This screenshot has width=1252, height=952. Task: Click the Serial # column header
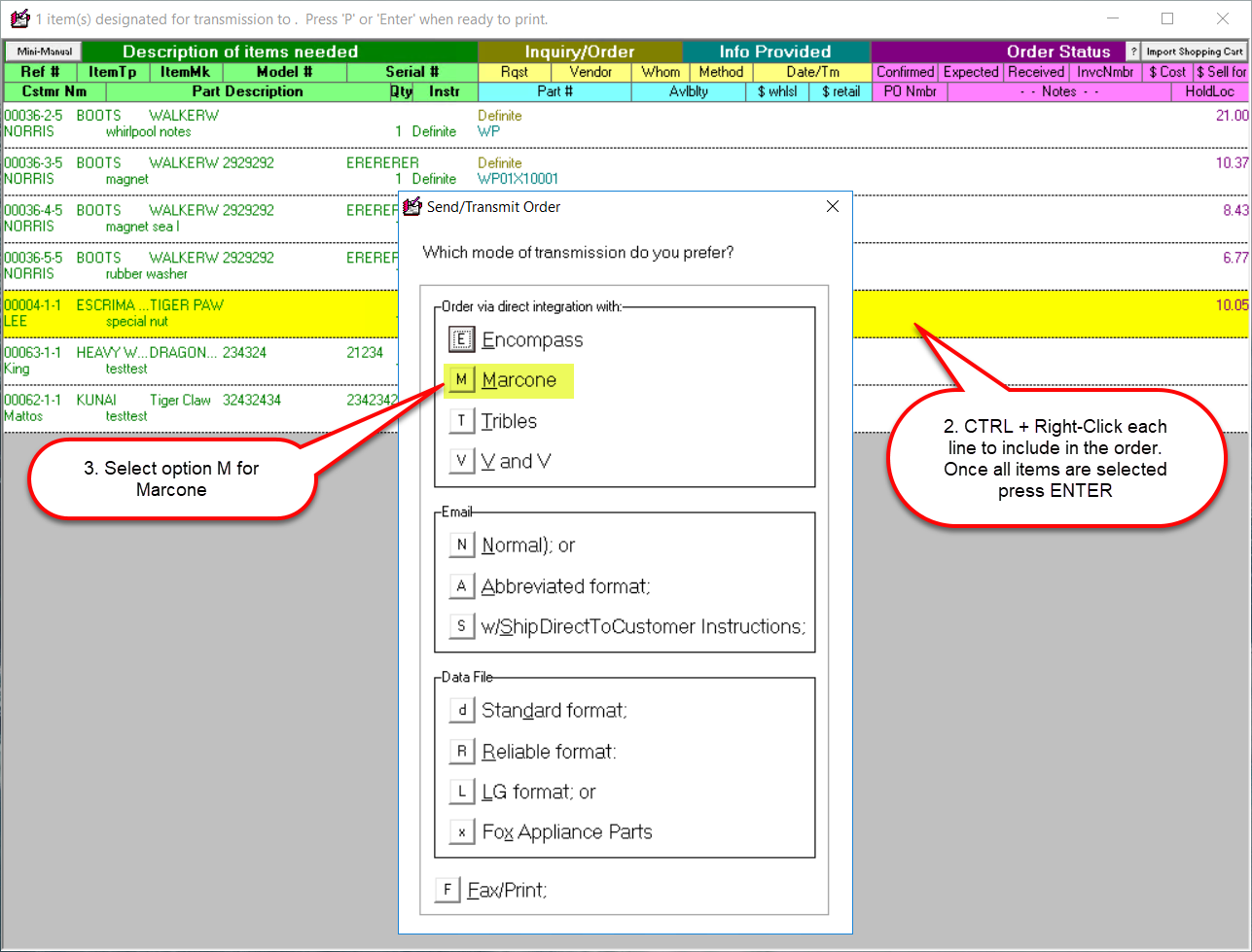(x=411, y=72)
